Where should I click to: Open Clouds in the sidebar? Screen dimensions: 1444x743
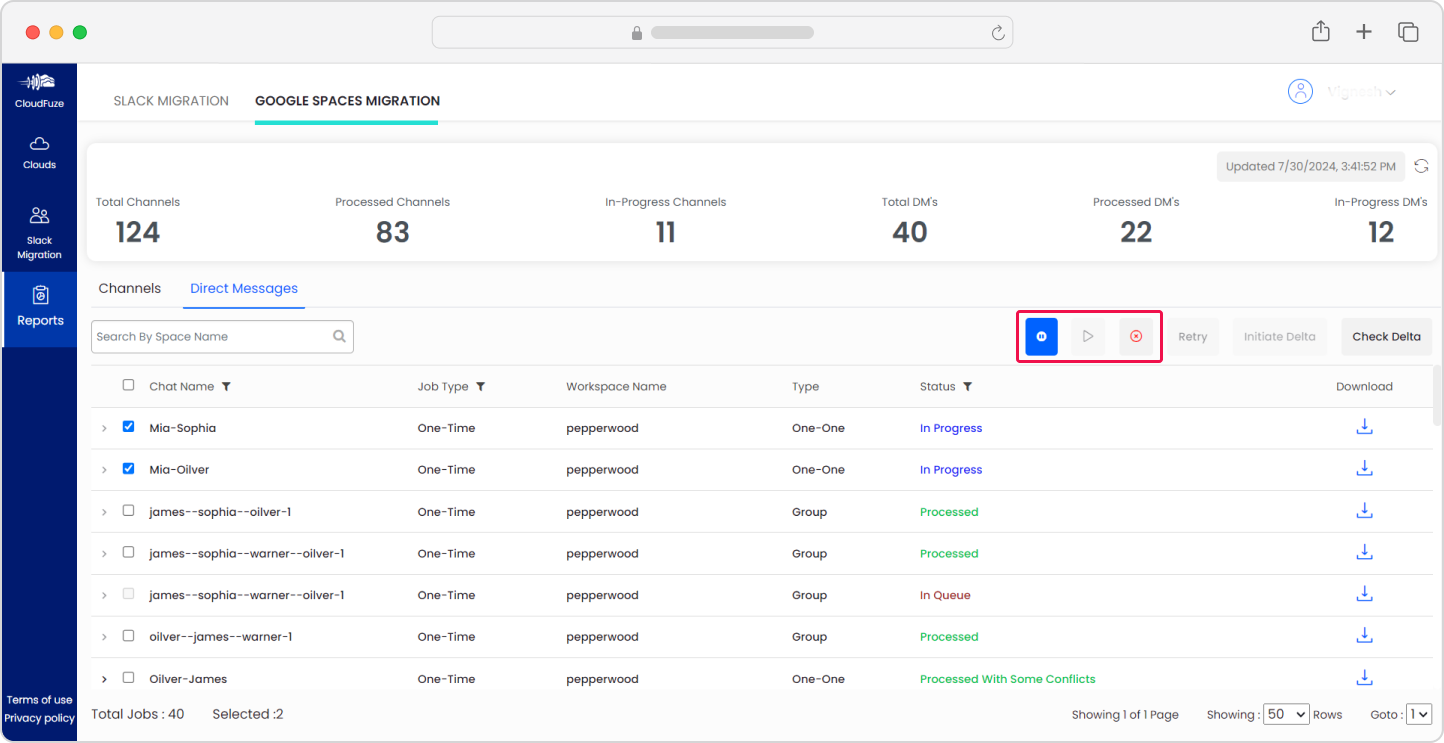point(40,153)
